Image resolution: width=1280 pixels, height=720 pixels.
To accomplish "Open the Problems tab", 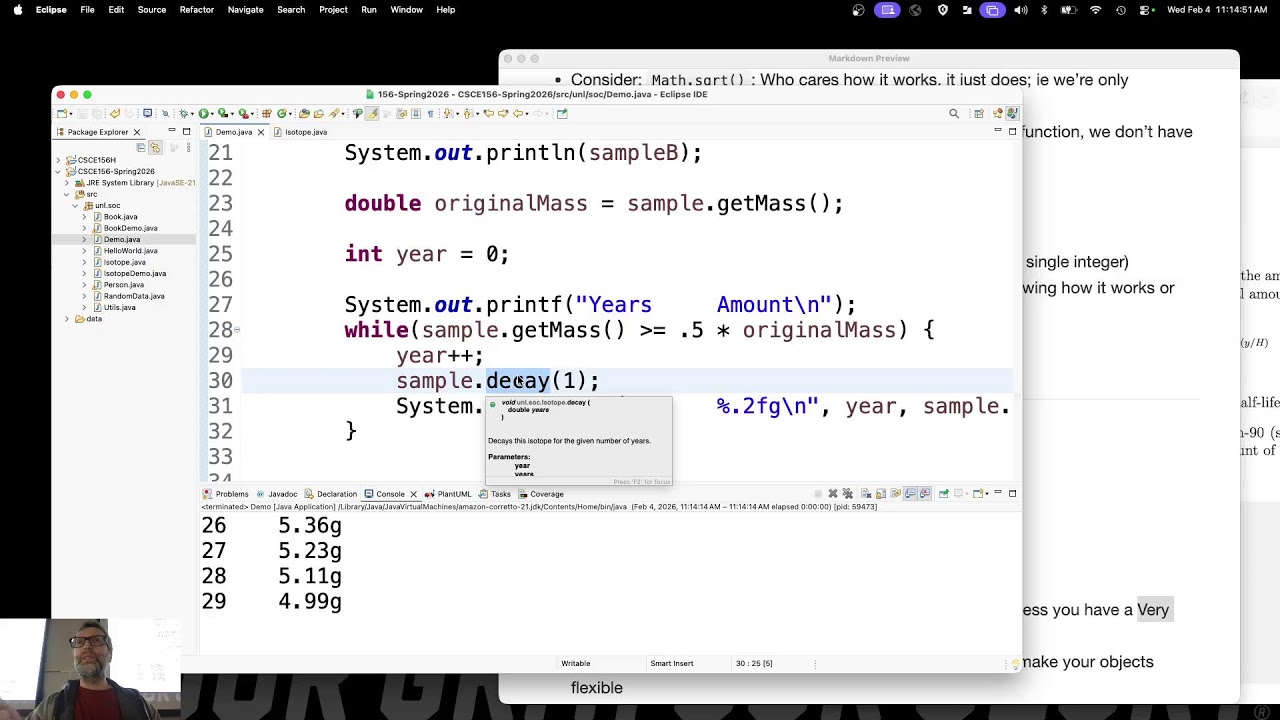I will coord(225,494).
